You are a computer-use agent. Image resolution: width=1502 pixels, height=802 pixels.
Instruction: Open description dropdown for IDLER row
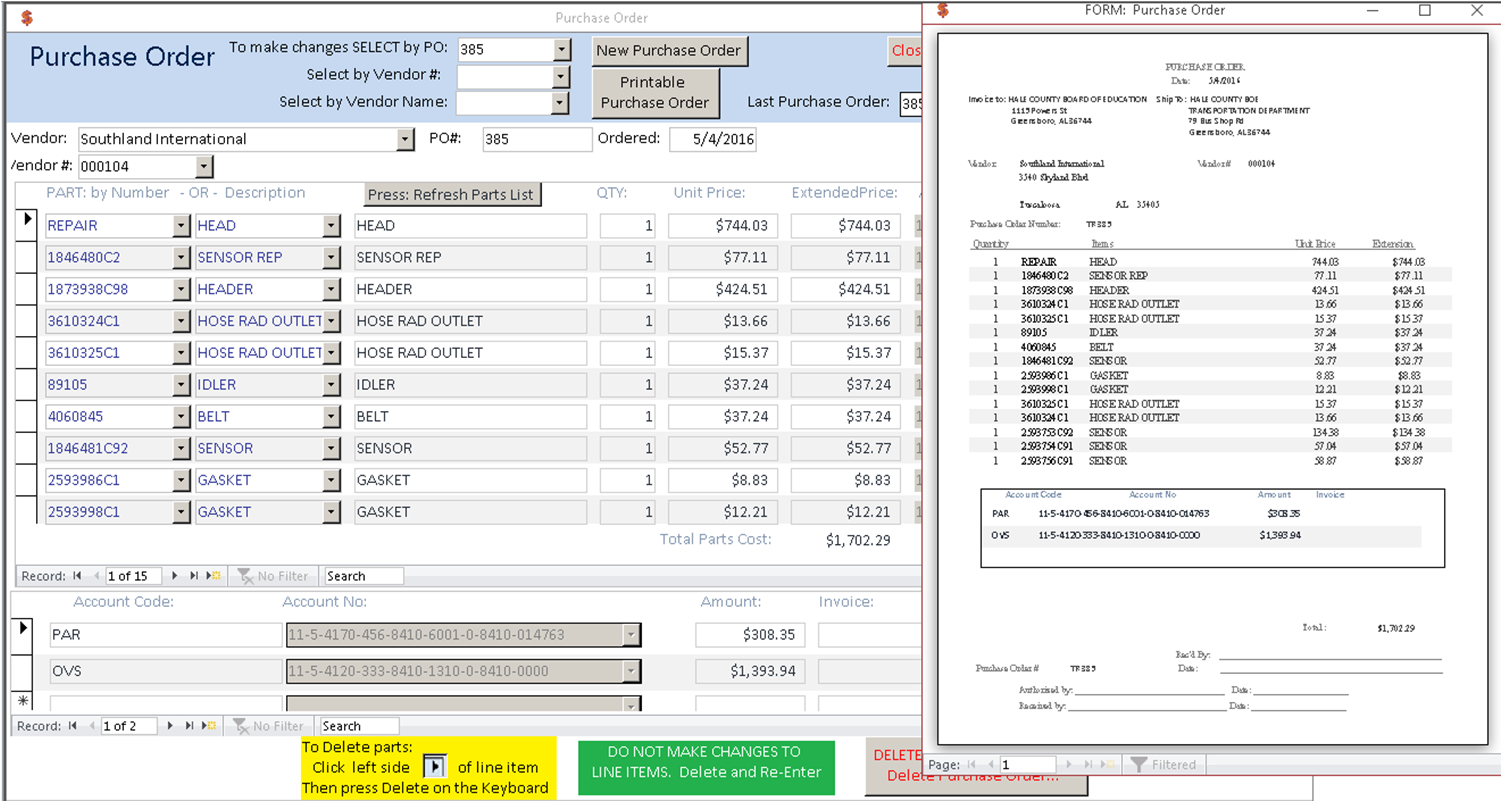pos(332,385)
